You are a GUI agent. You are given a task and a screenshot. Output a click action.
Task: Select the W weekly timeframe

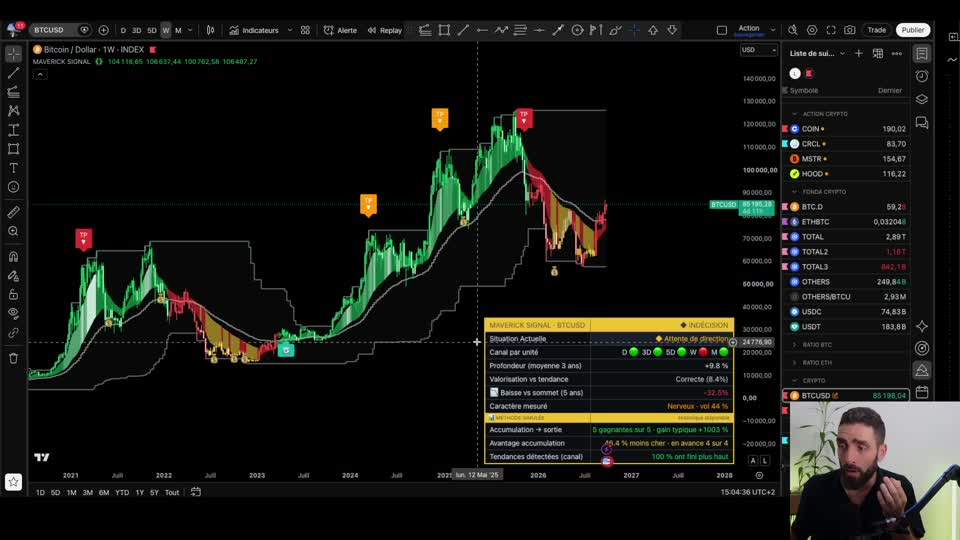(166, 30)
